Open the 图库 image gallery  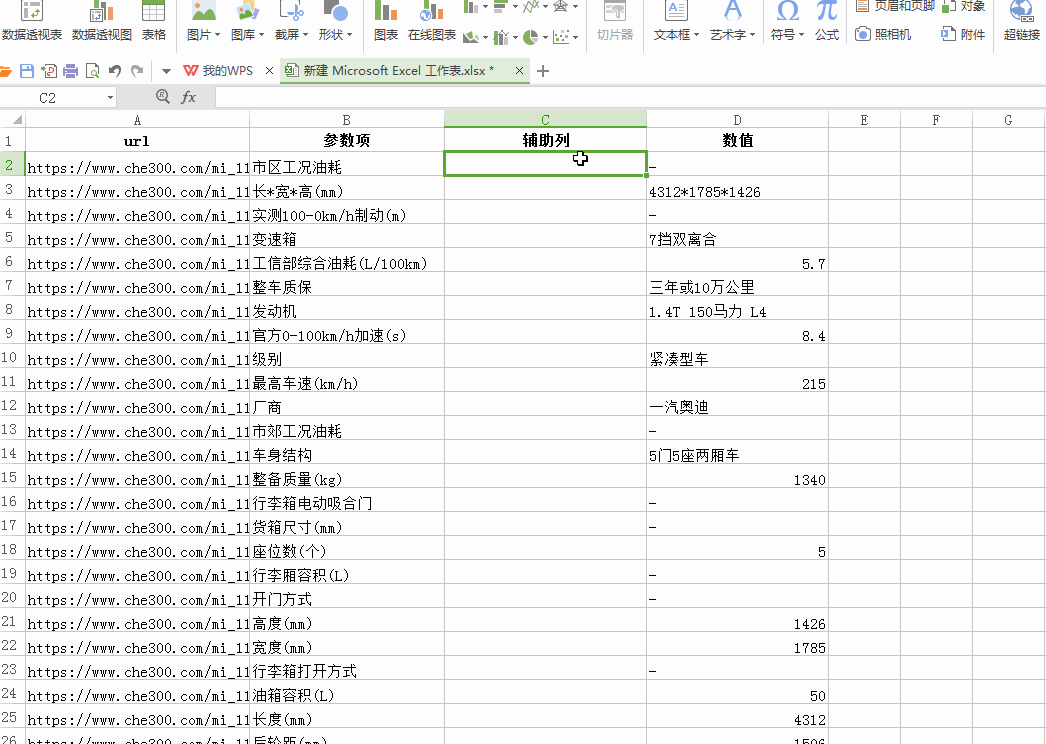[x=247, y=21]
